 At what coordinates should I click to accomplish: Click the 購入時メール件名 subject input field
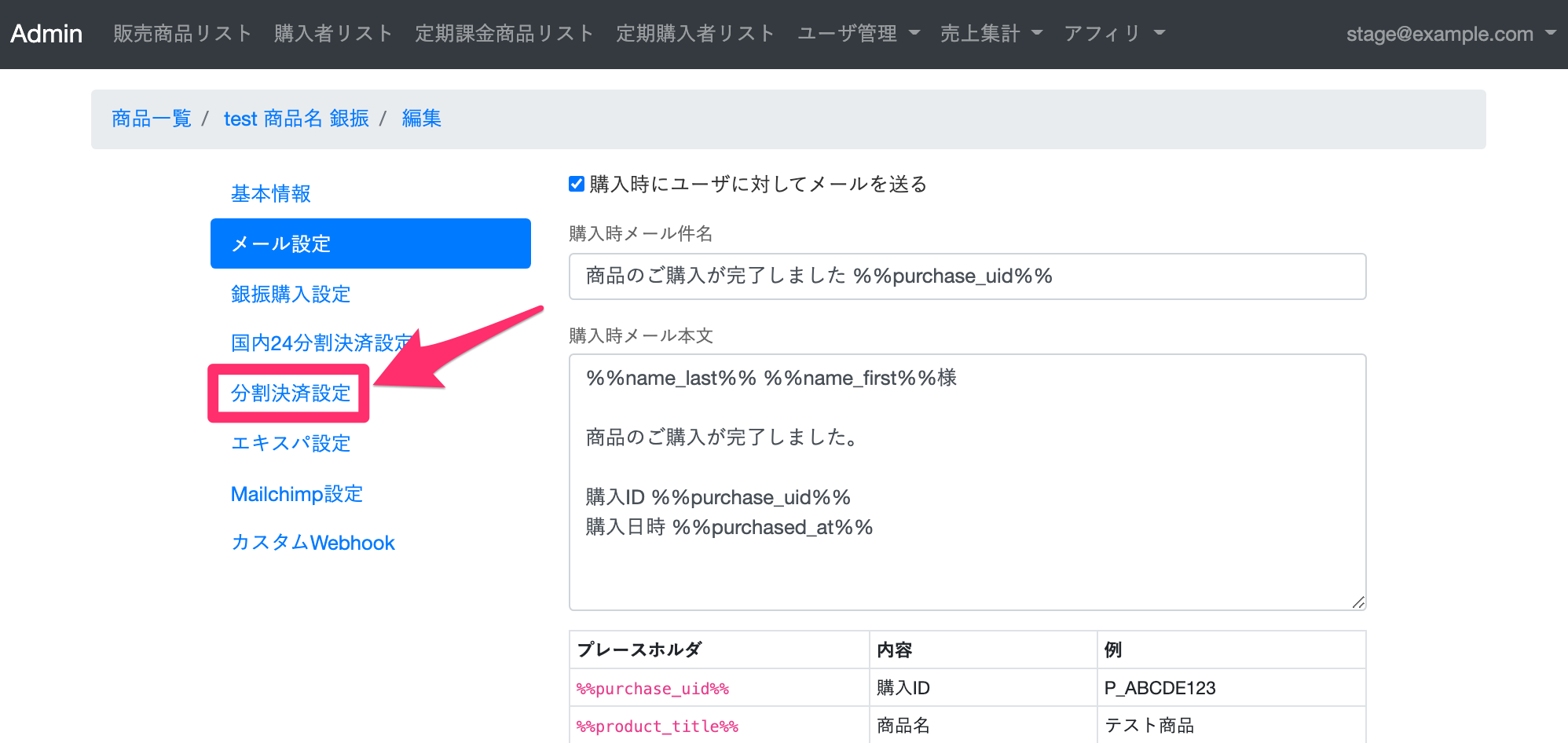pyautogui.click(x=967, y=276)
